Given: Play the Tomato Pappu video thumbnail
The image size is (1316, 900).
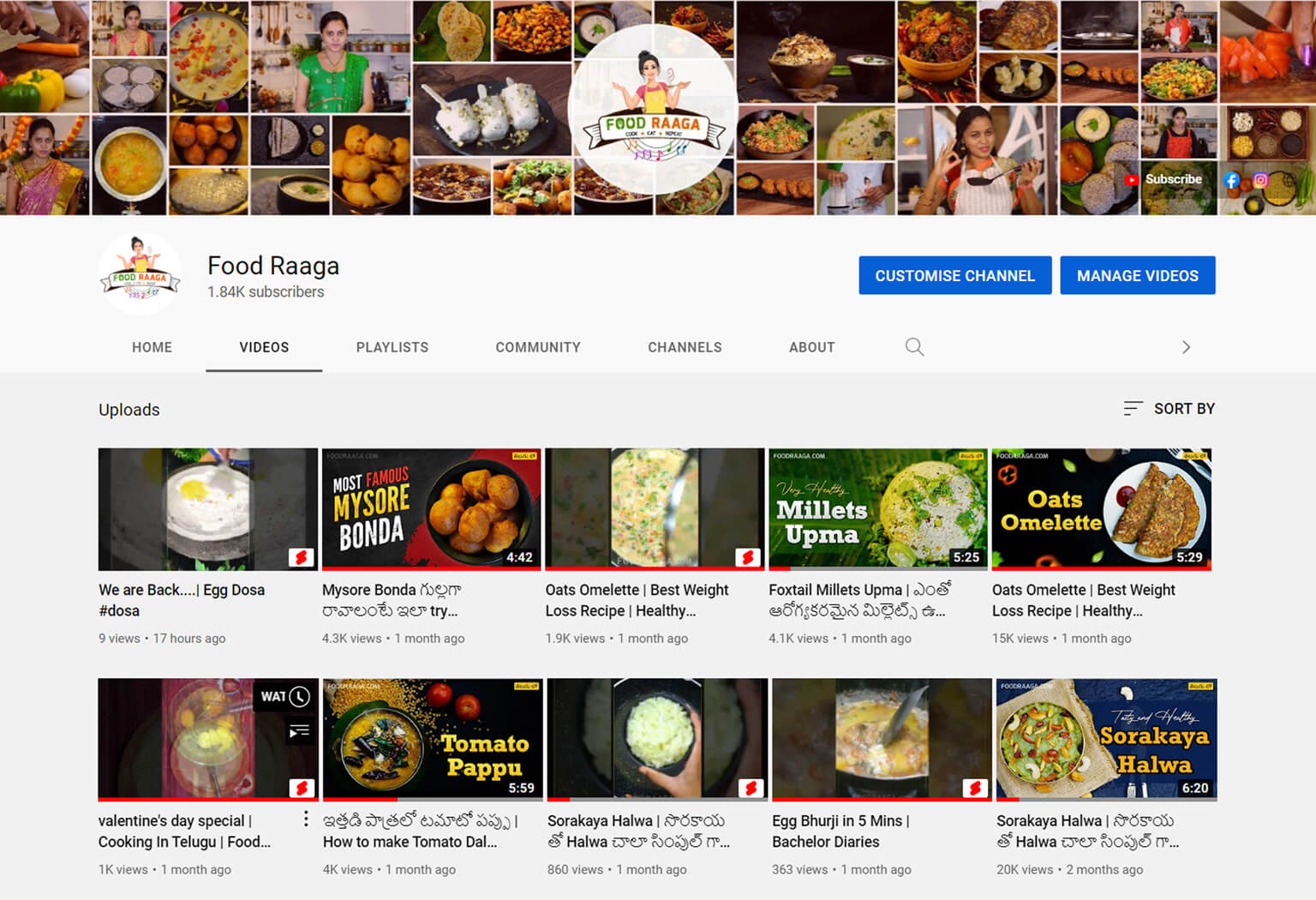Looking at the screenshot, I should click(x=433, y=739).
